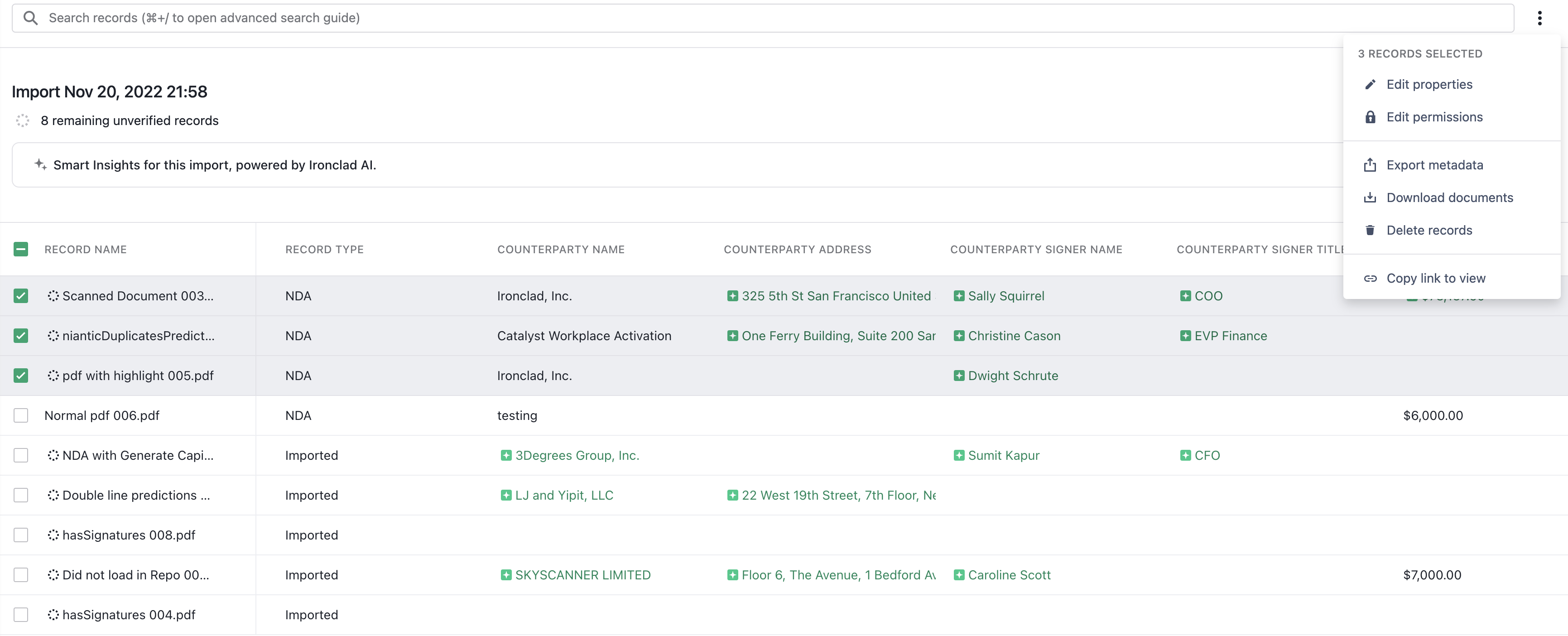Choose Copy link to view
The image size is (1568, 636).
(x=1452, y=278)
